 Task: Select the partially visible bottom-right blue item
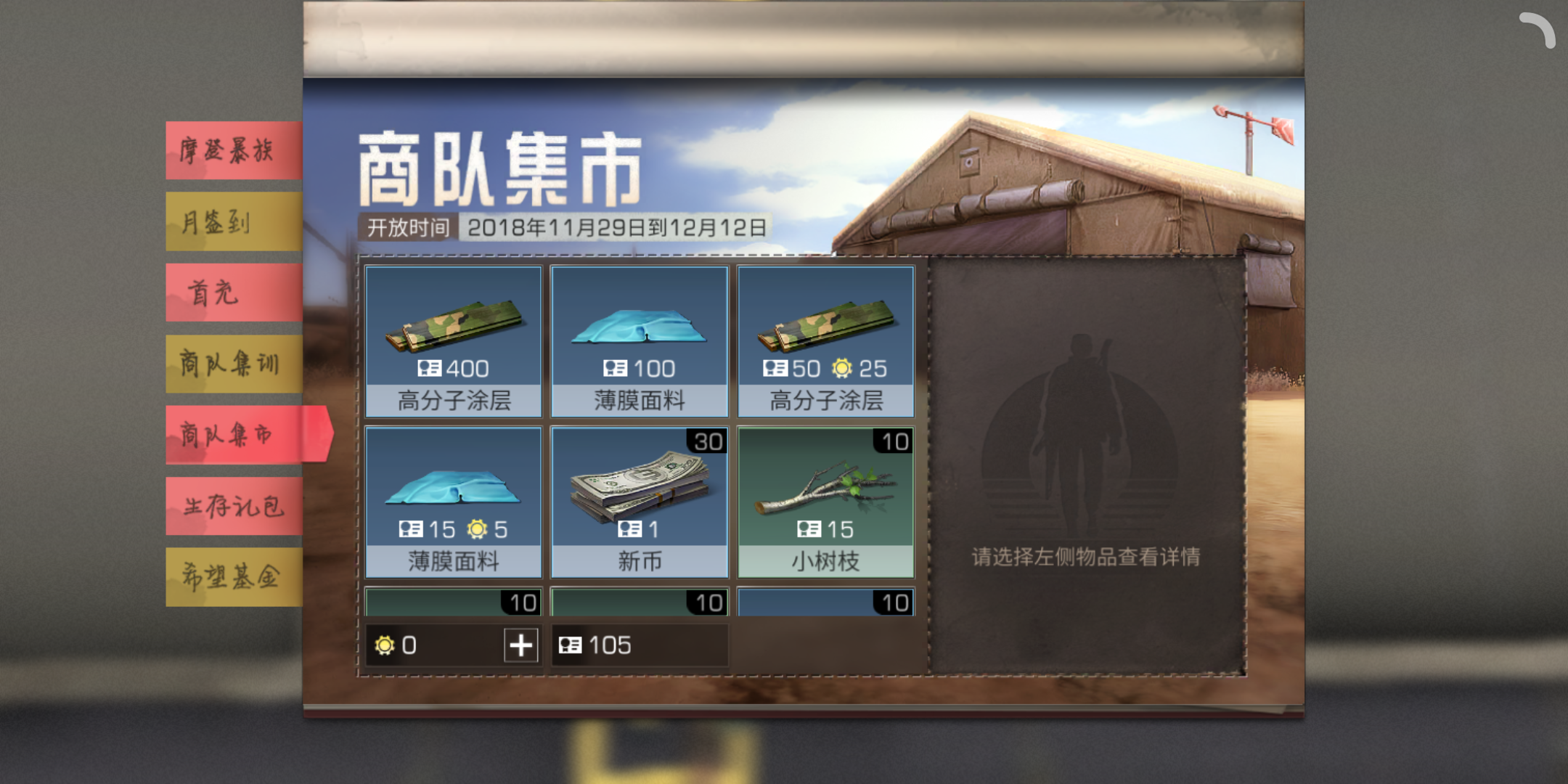point(826,603)
